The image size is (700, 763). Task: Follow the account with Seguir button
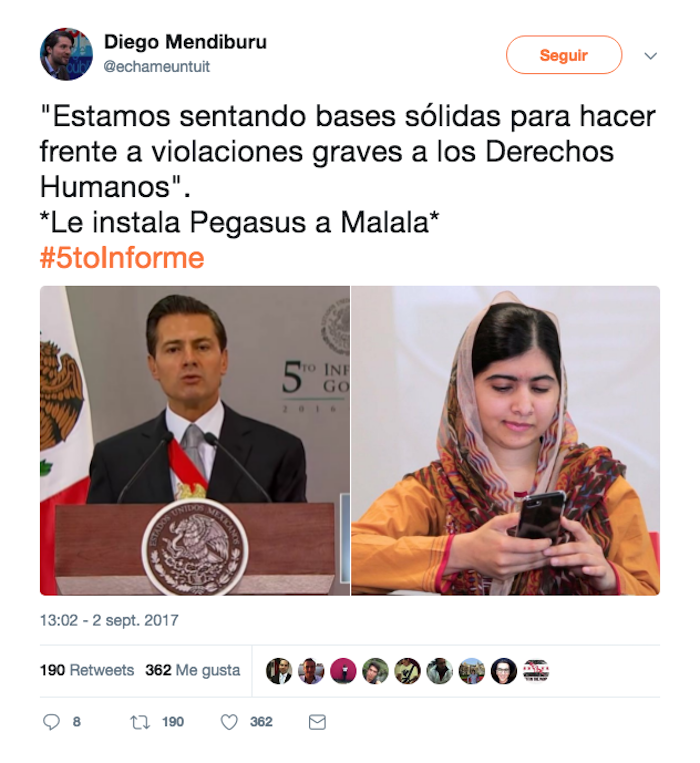[x=564, y=55]
